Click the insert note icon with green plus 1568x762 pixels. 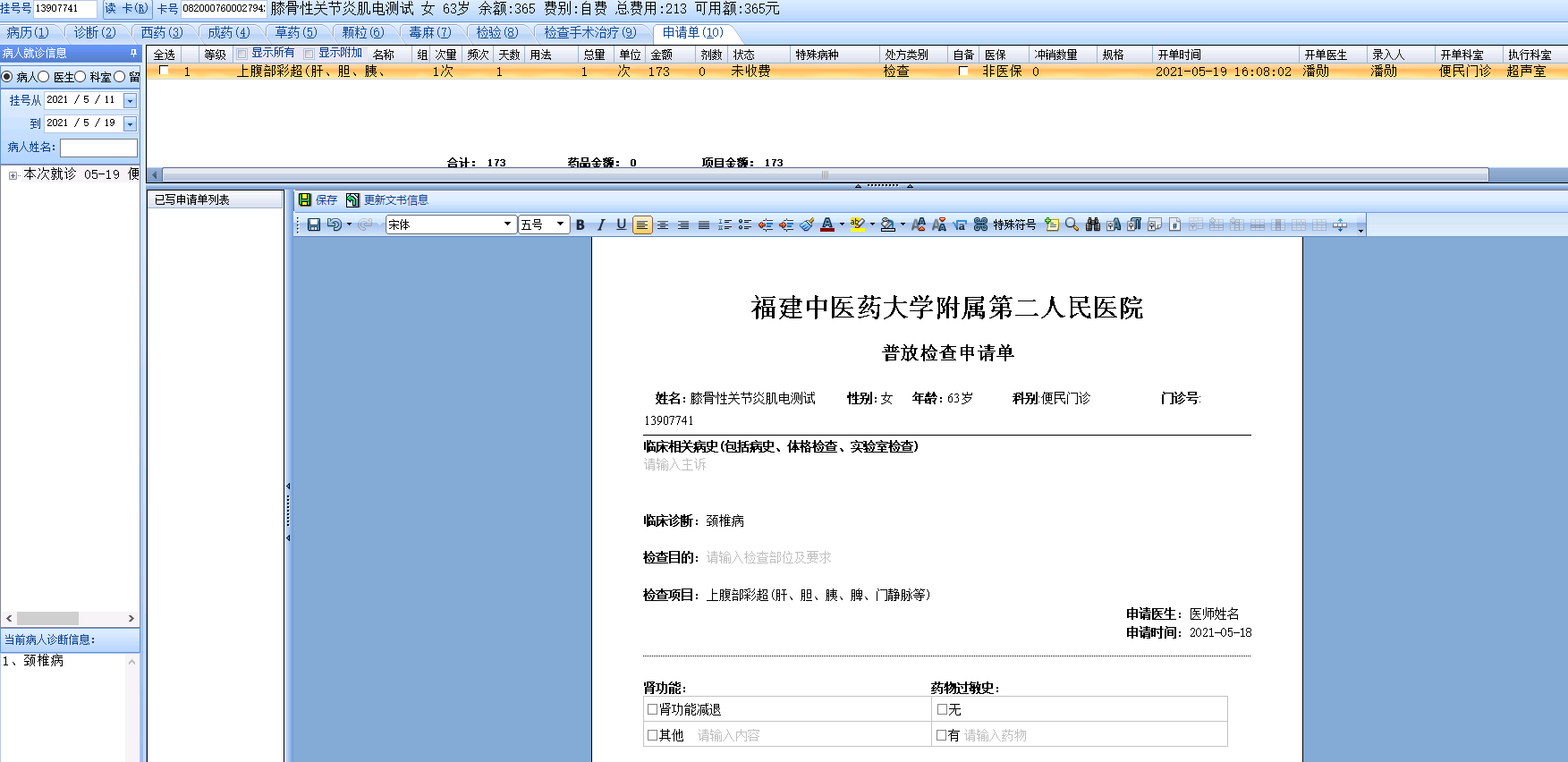pyautogui.click(x=1051, y=224)
